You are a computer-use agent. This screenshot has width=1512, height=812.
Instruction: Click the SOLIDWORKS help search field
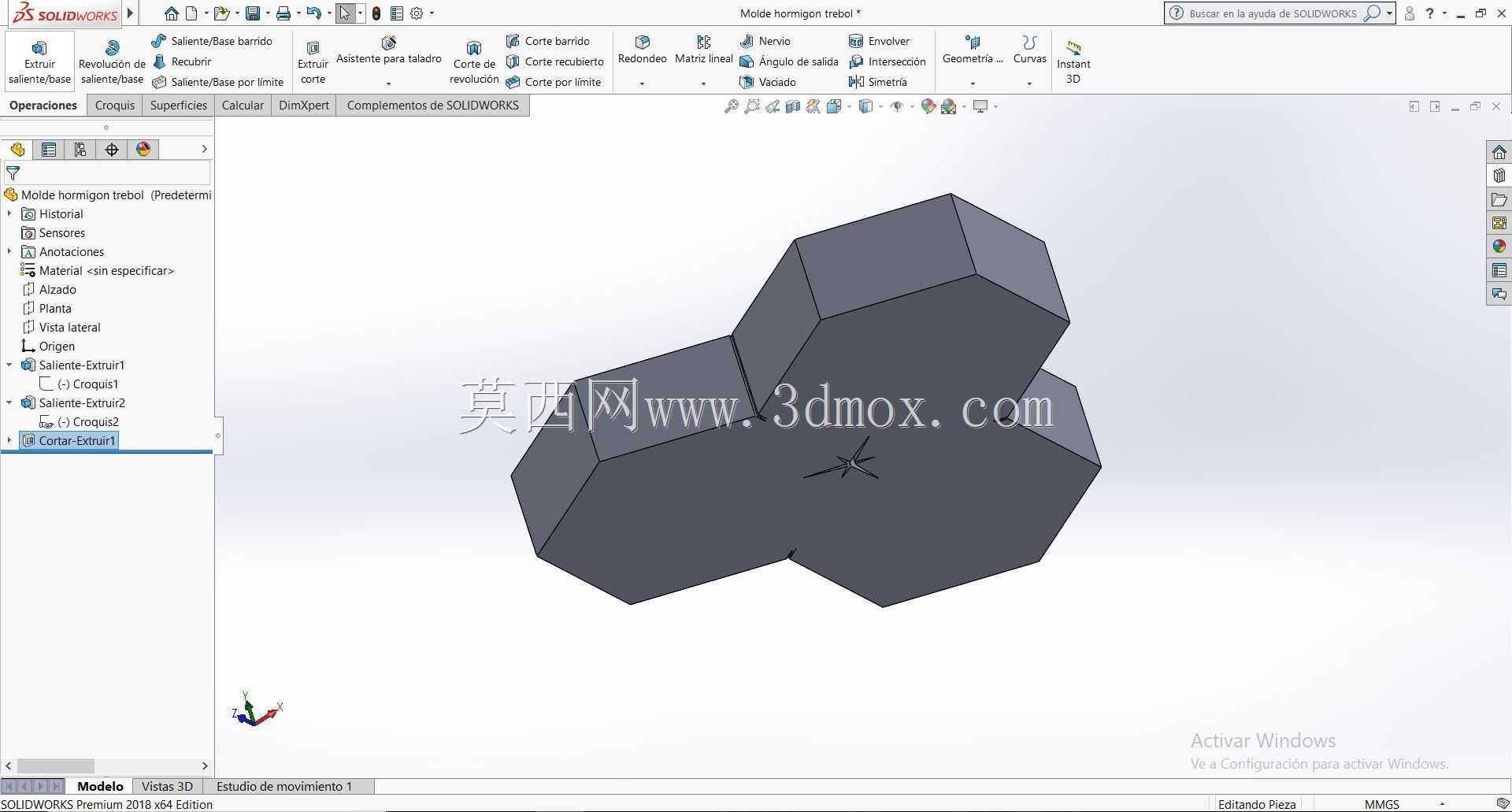[1273, 13]
